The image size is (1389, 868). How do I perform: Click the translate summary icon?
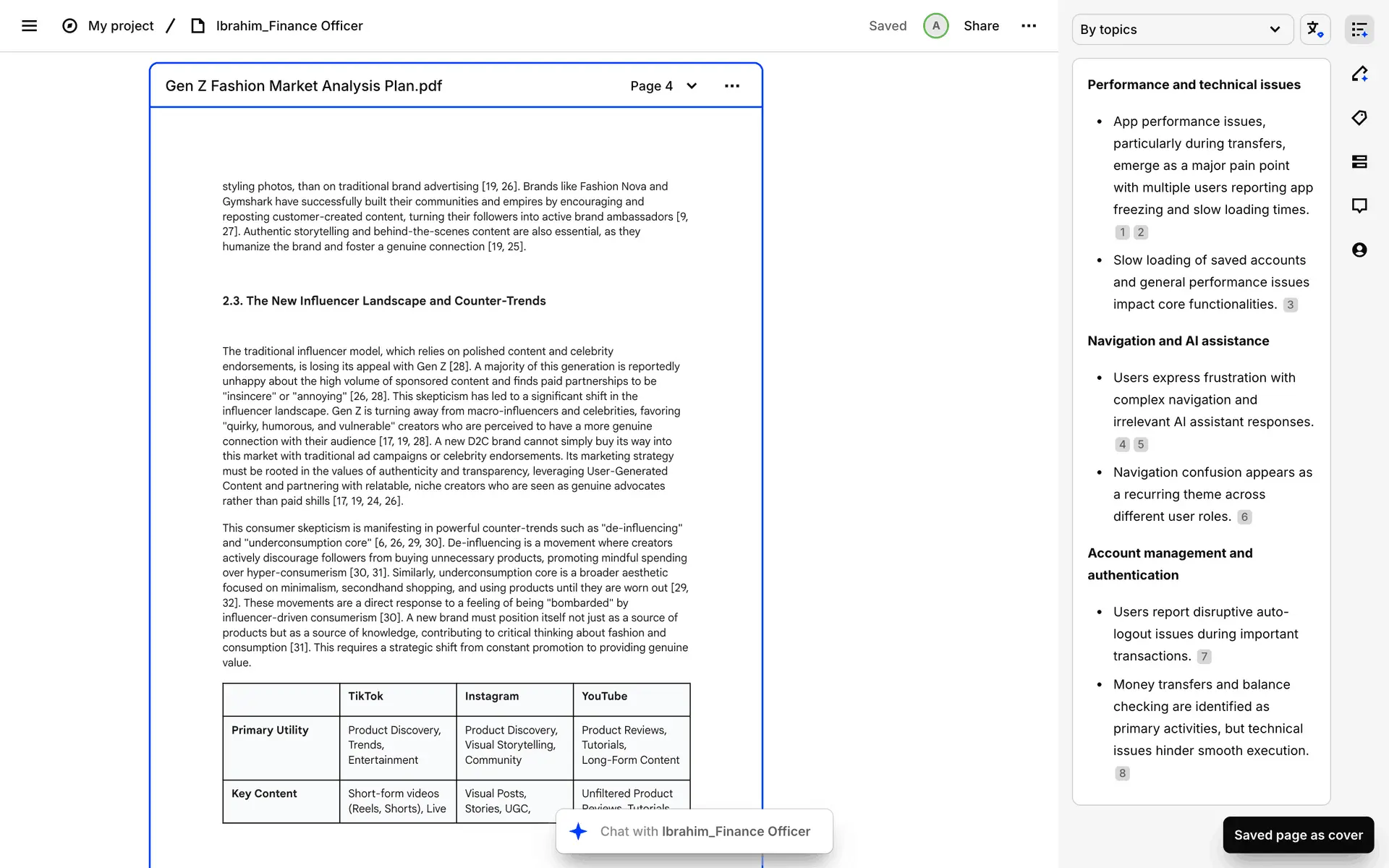[1314, 30]
